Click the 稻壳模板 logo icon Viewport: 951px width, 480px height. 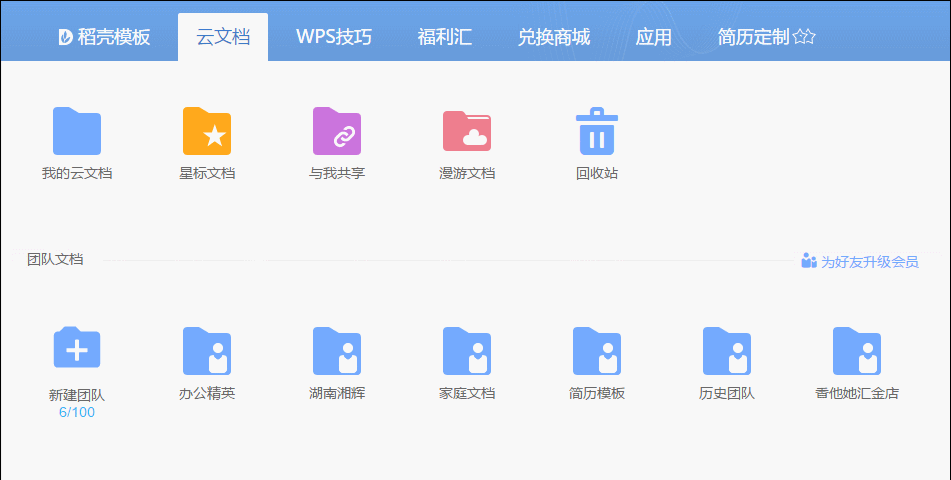66,38
